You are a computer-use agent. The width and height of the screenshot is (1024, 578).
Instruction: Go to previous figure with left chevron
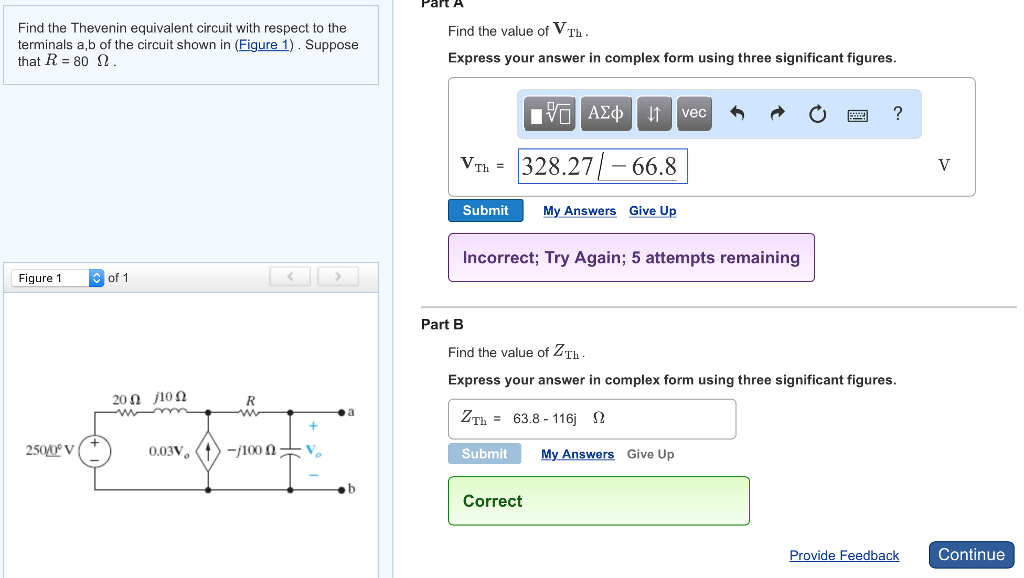click(x=289, y=276)
